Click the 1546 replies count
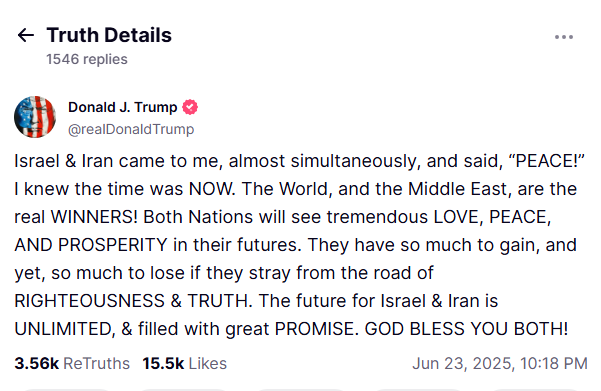Viewport: 601px width, 391px height. [87, 59]
